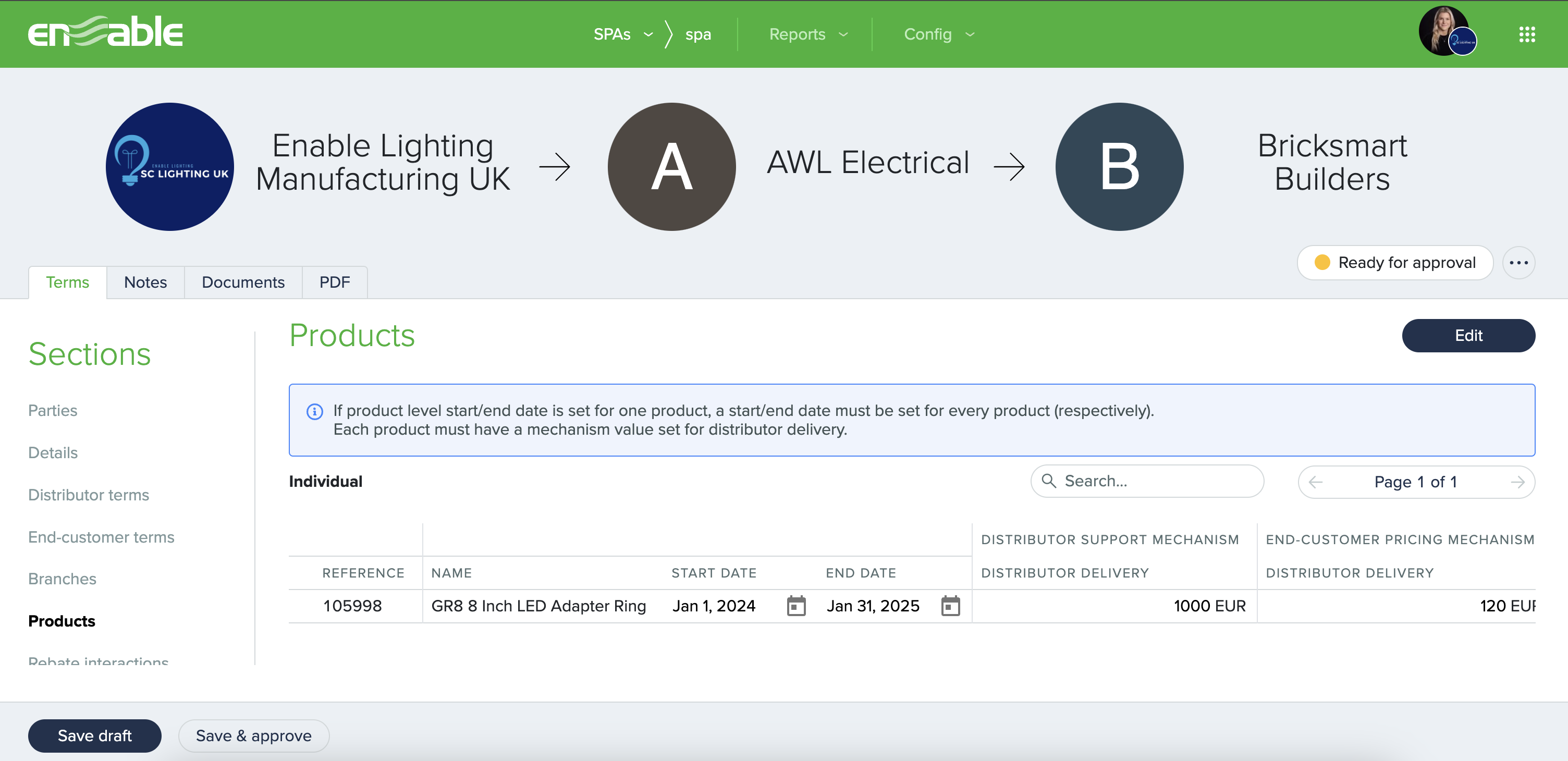This screenshot has width=1568, height=761.
Task: Open Distributor terms section
Action: [88, 495]
